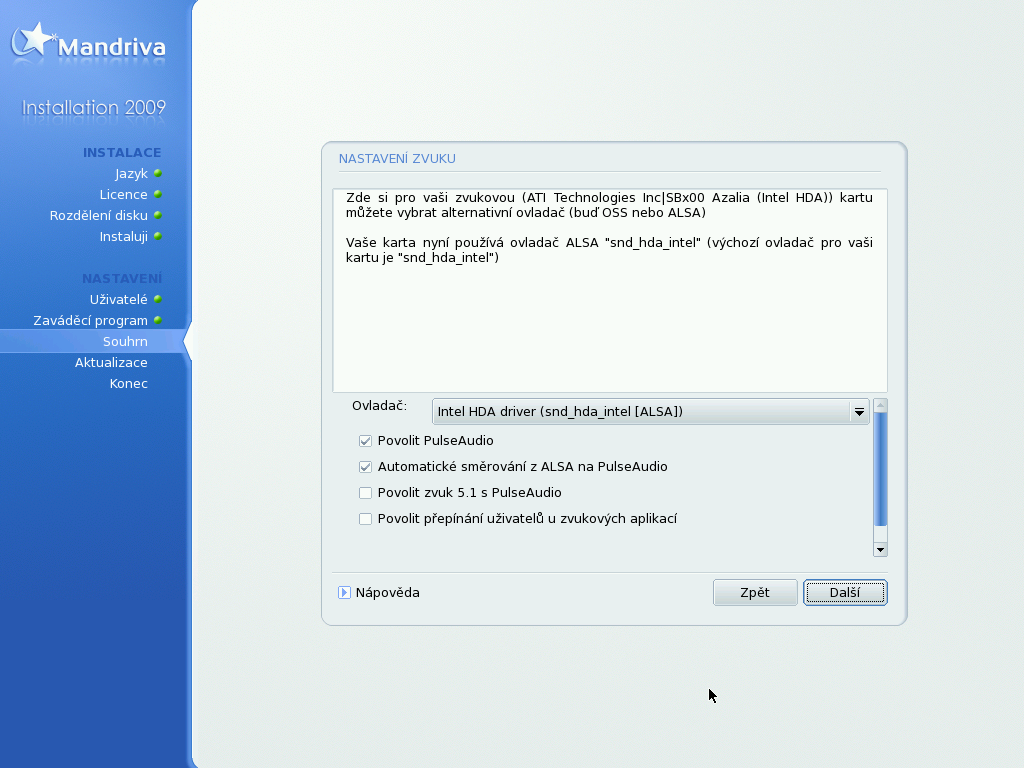Select Licence step in the sidebar
Screen dimensions: 1024x768
[x=123, y=195]
